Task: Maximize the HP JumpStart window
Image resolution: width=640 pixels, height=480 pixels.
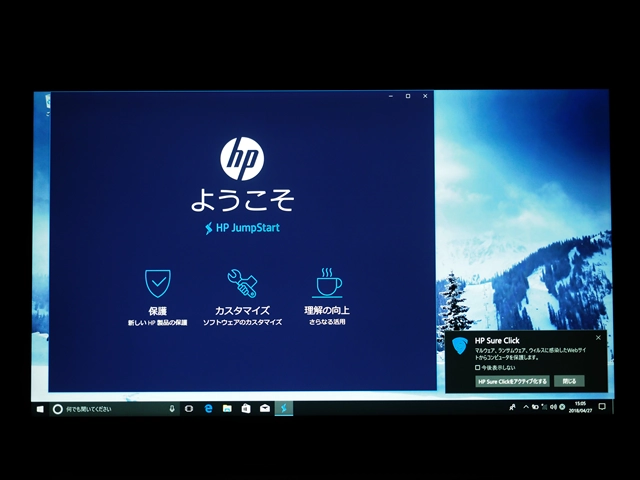Action: click(408, 96)
